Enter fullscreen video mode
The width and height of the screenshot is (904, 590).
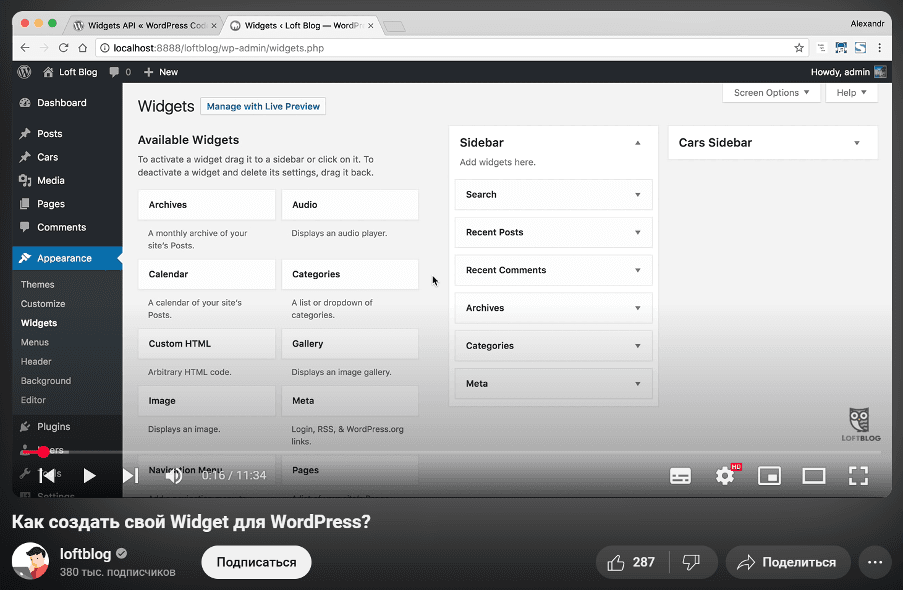coord(858,476)
